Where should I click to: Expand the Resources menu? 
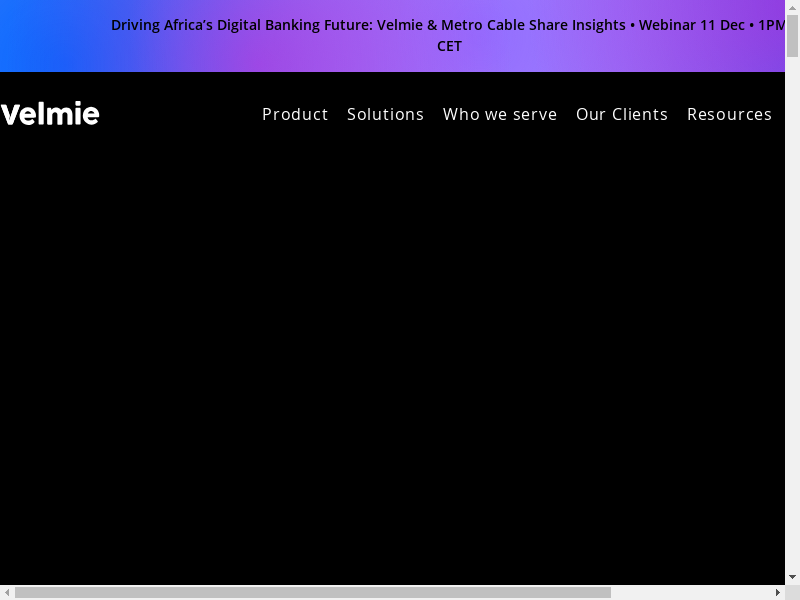[x=729, y=114]
